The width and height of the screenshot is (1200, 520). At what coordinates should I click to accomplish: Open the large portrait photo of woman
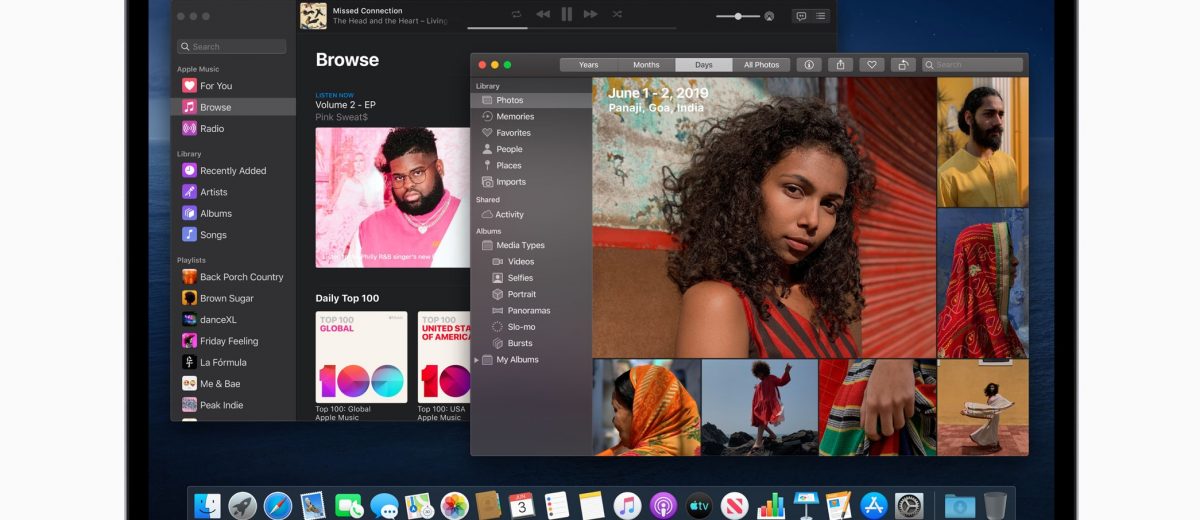point(764,218)
